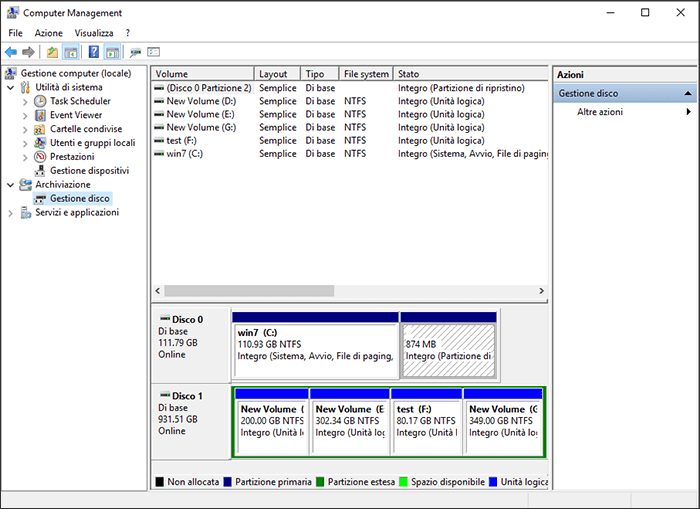The height and width of the screenshot is (509, 700).
Task: Select the 349.00 GB New Volume partition block
Action: [503, 422]
